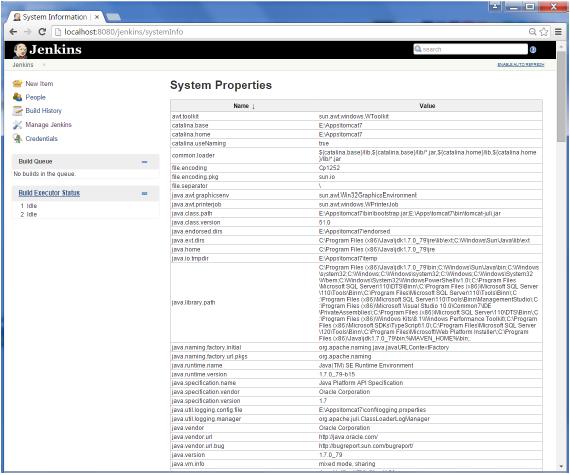Open the Credentials link
Image resolution: width=570 pixels, height=475 pixels.
point(41,138)
